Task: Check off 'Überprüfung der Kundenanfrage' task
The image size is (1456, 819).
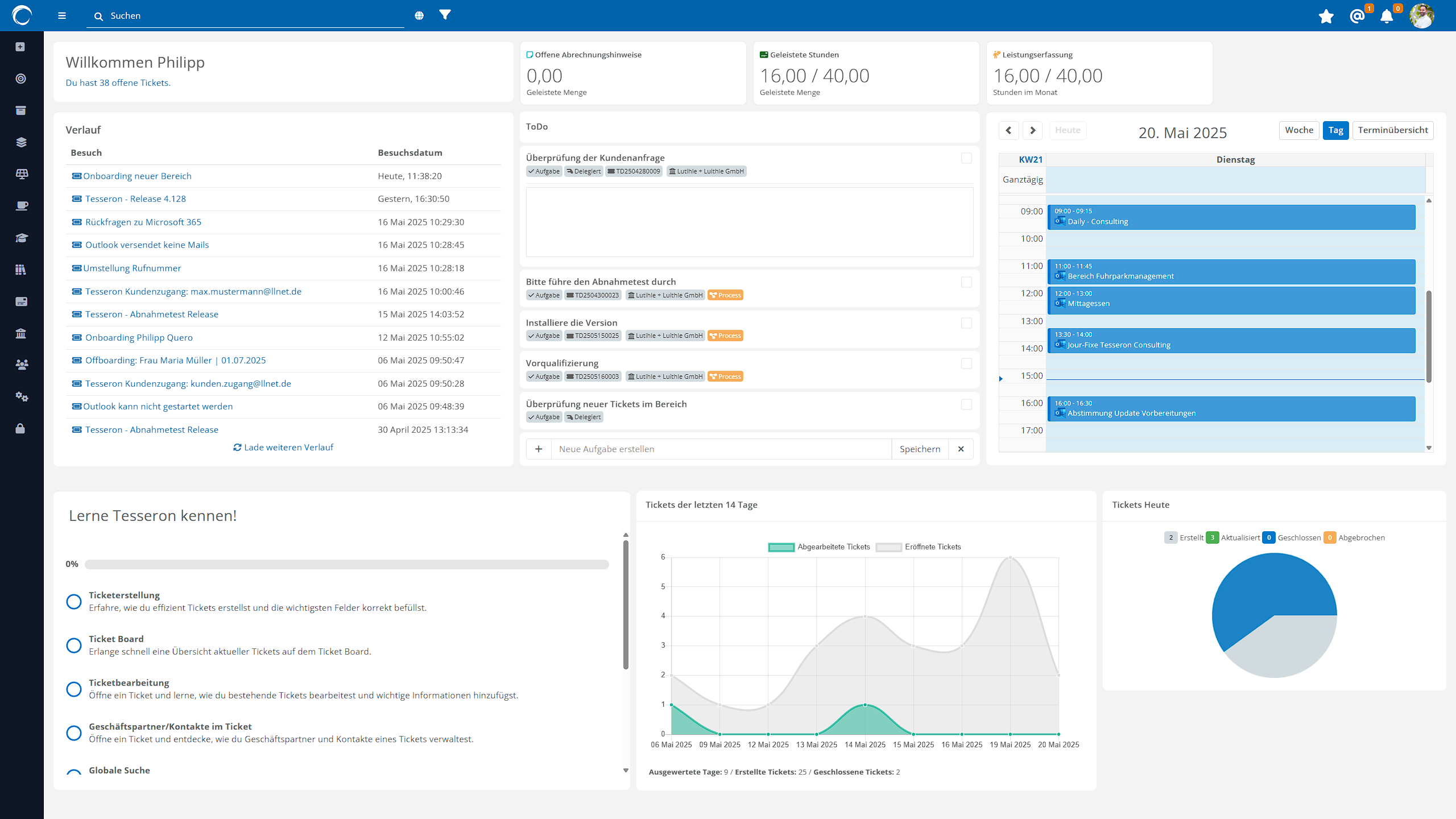Action: (x=966, y=158)
